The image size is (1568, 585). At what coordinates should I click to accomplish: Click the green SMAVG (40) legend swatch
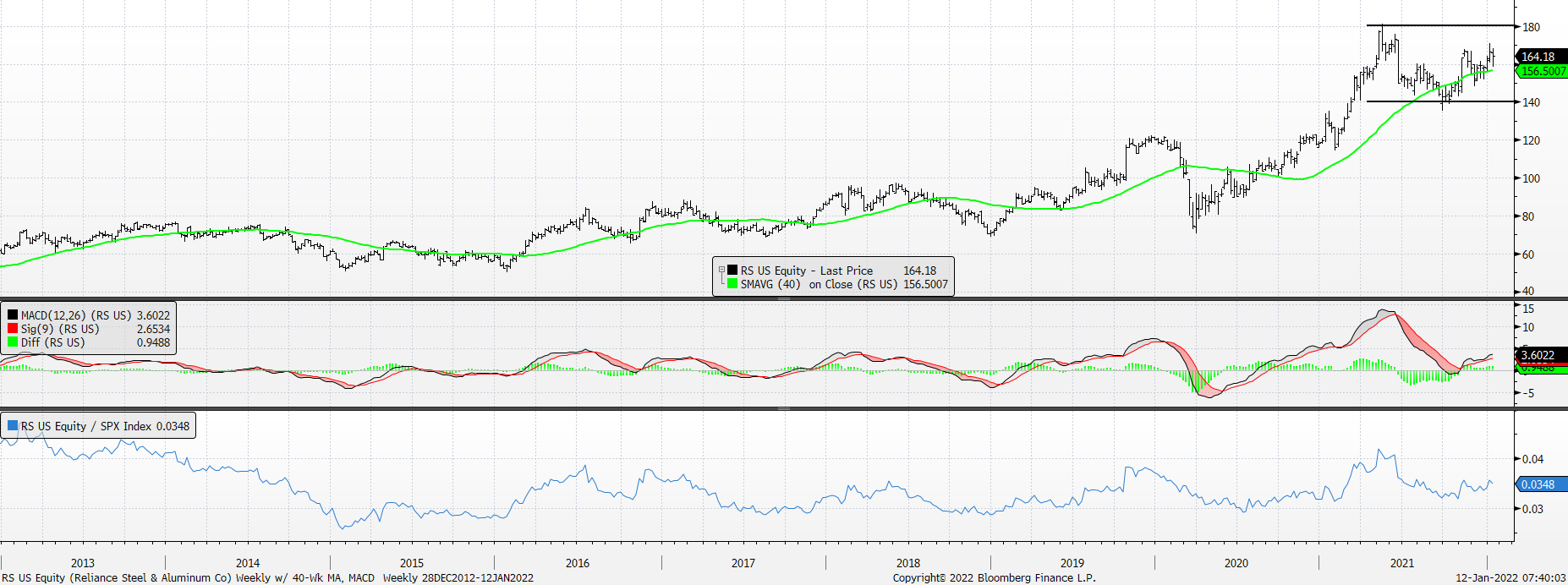(x=732, y=284)
